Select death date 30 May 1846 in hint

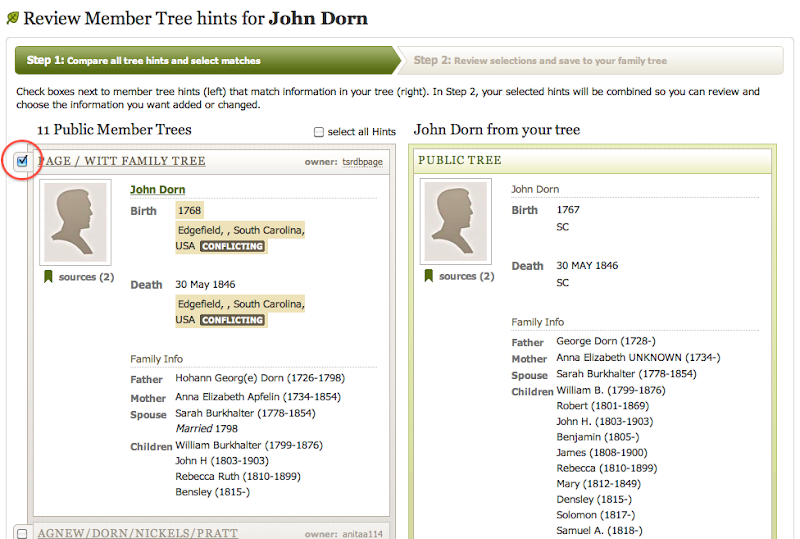click(205, 284)
